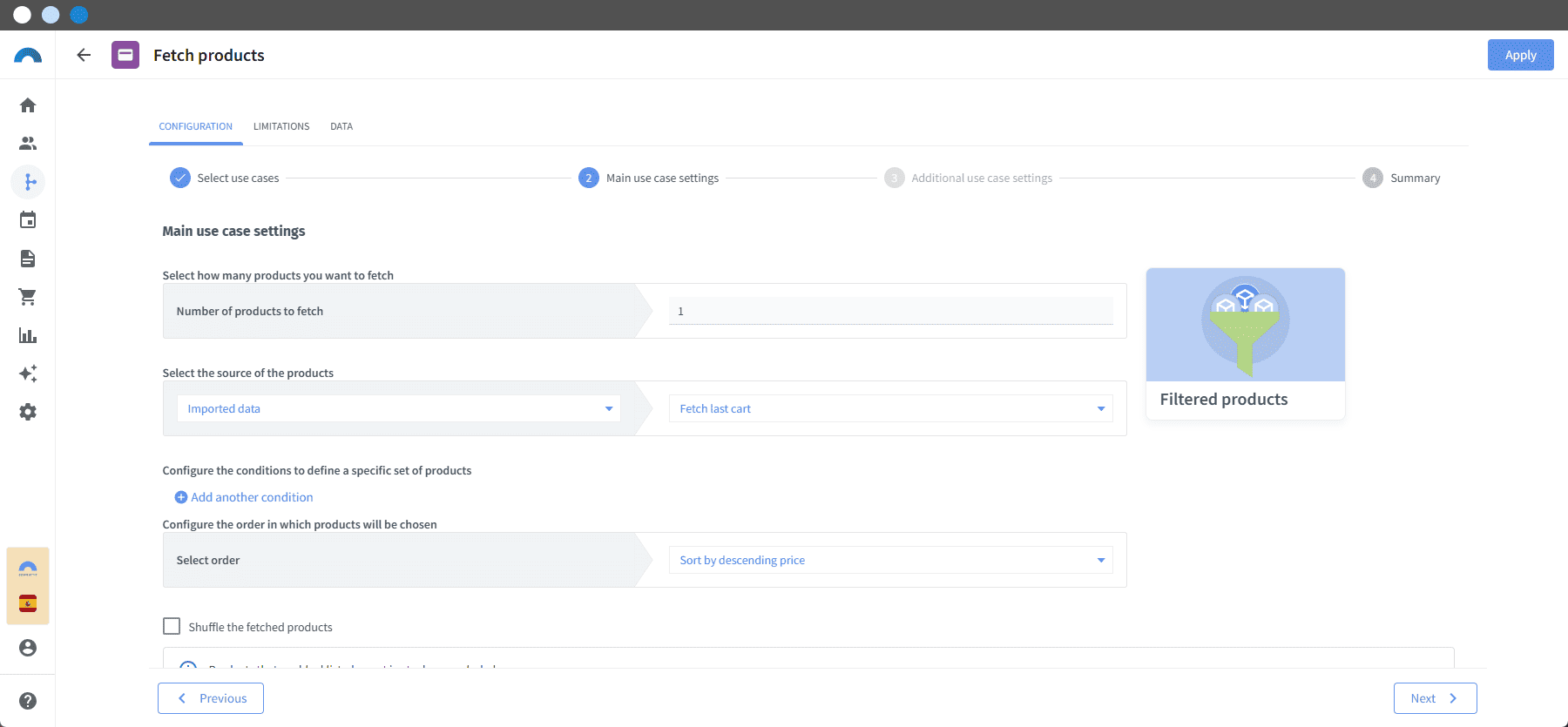
Task: Open the Fetch last cart dropdown
Action: point(891,408)
